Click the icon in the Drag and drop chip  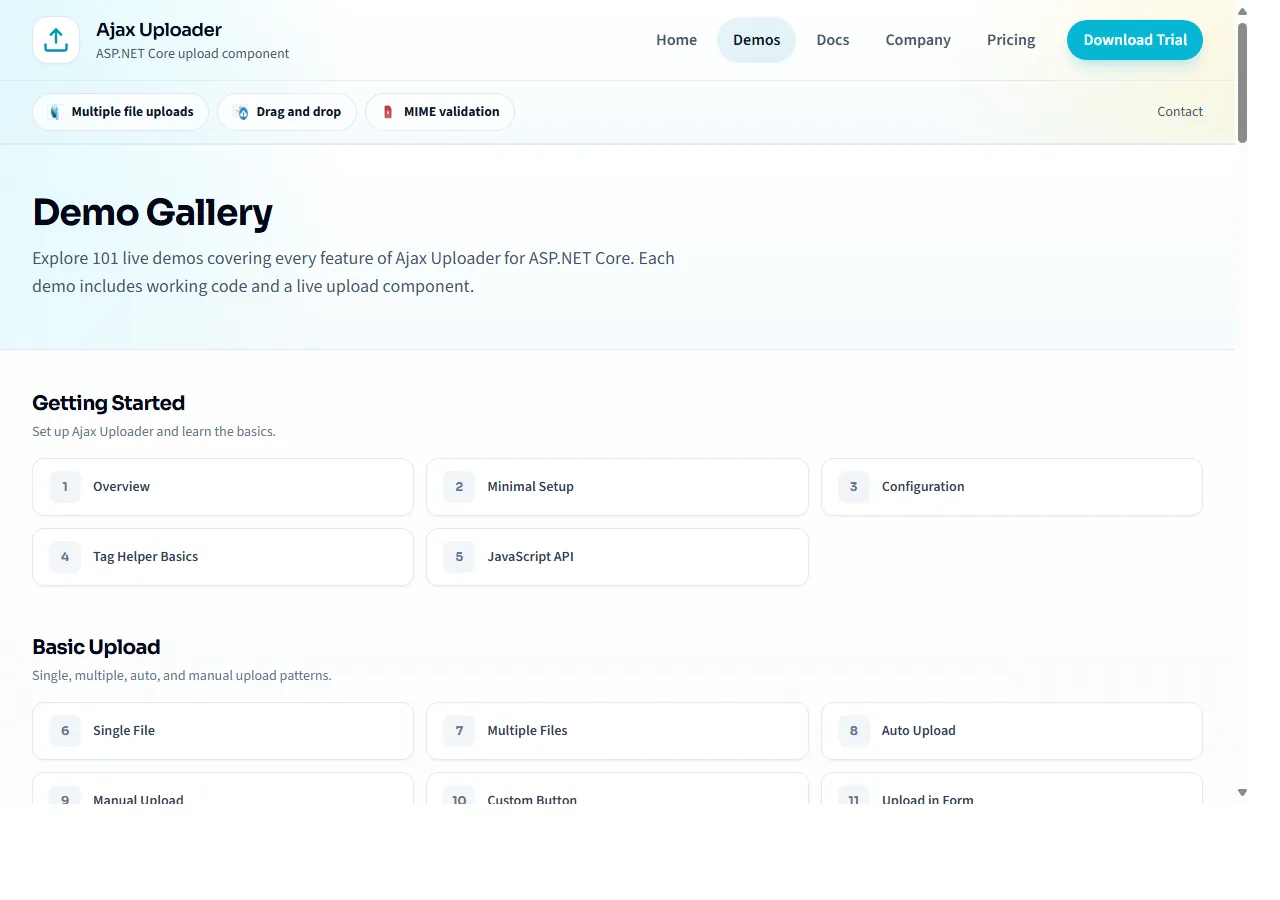[240, 112]
